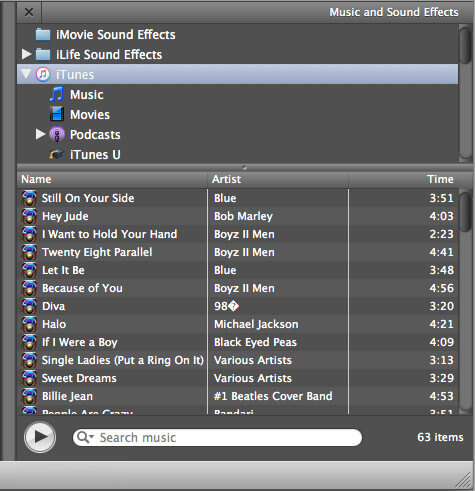475x491 pixels.
Task: Select the song Let It Be
Action: coord(63,270)
